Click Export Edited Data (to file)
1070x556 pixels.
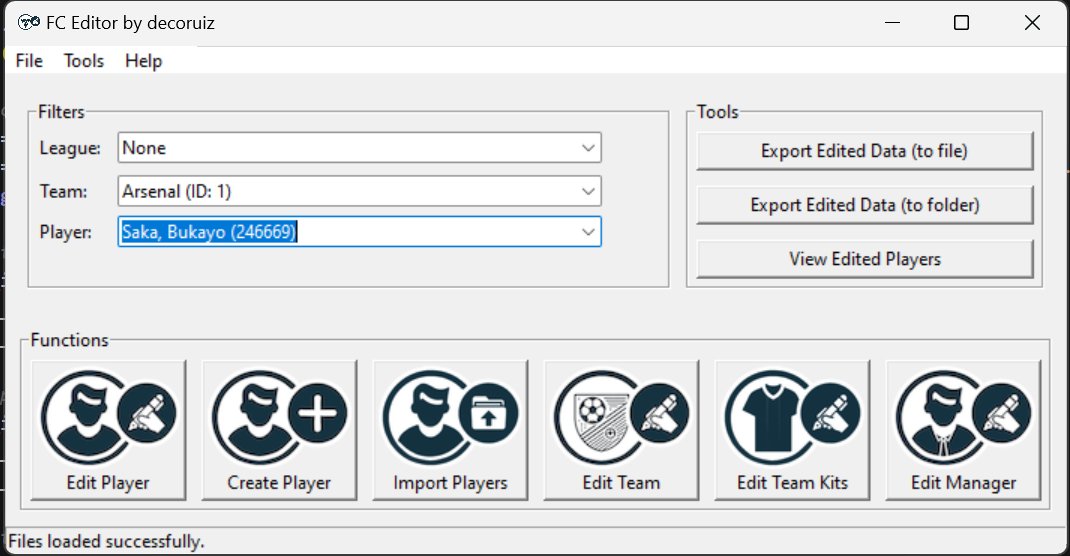coord(865,151)
